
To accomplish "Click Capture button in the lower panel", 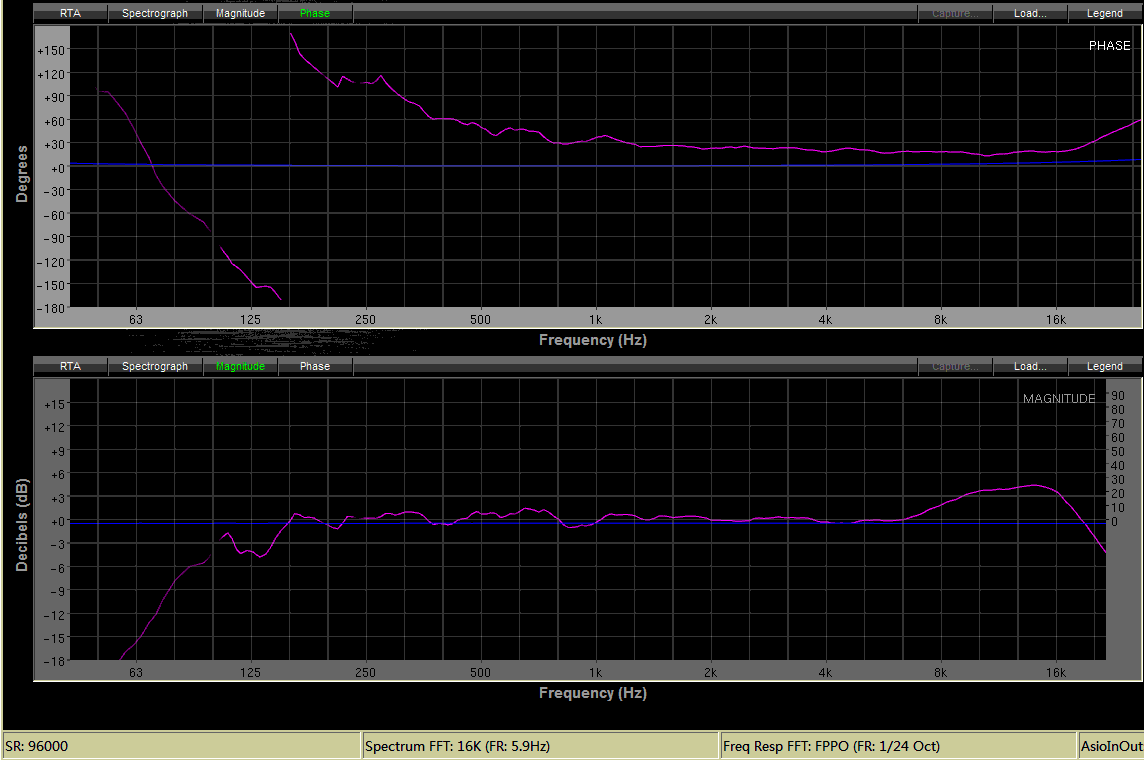I will (956, 367).
